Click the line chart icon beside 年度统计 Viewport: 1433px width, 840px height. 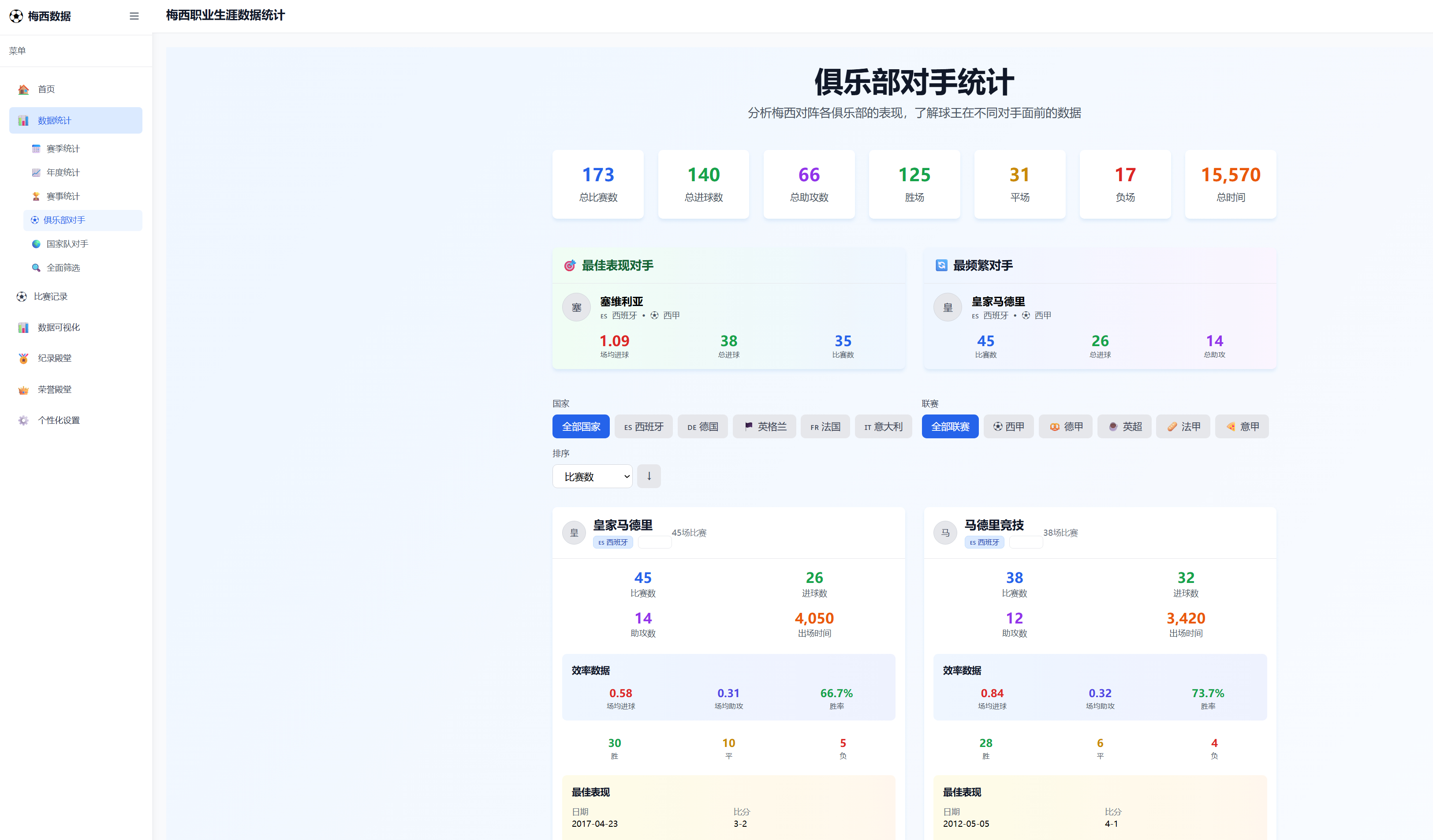pos(36,173)
